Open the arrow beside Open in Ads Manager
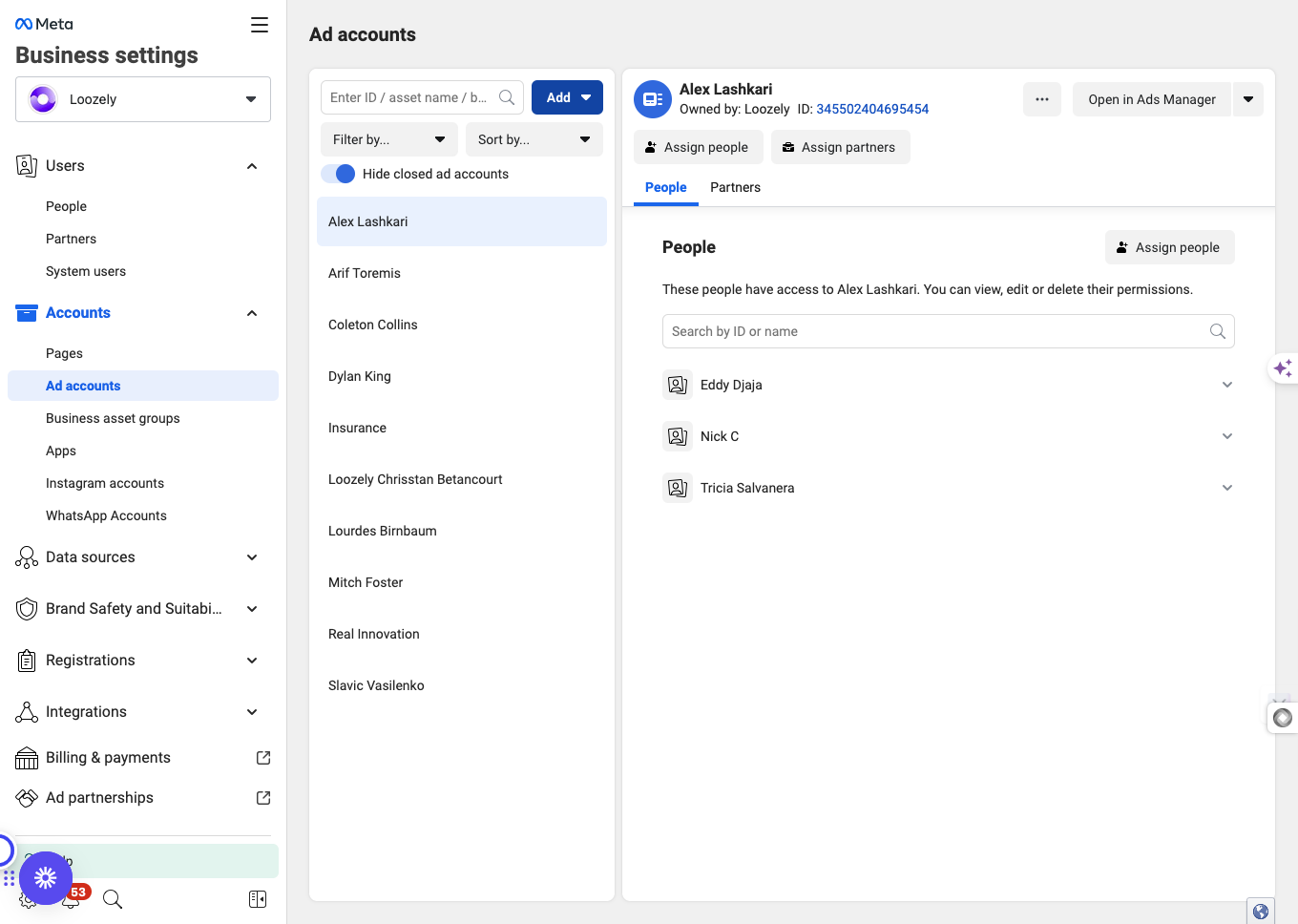Image resolution: width=1298 pixels, height=924 pixels. [x=1248, y=99]
